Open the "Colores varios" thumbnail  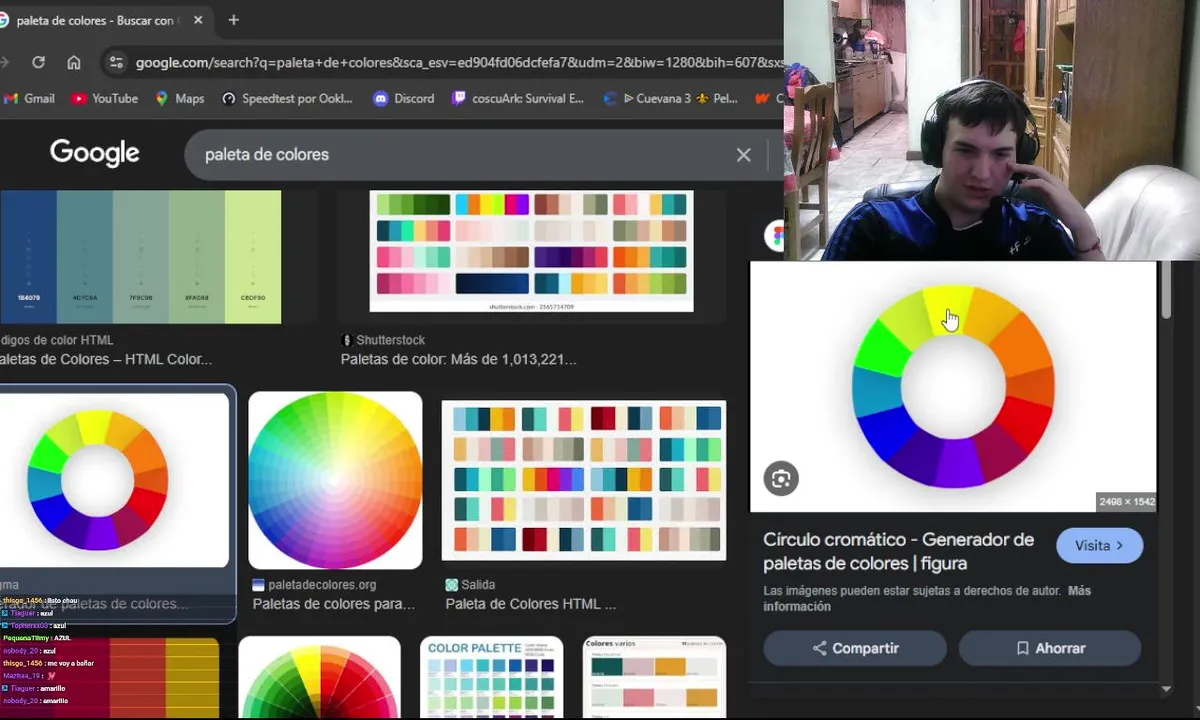[x=654, y=677]
